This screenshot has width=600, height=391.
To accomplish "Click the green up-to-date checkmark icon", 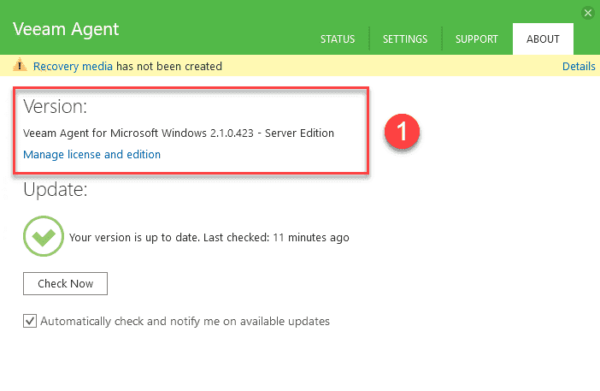I will click(43, 236).
